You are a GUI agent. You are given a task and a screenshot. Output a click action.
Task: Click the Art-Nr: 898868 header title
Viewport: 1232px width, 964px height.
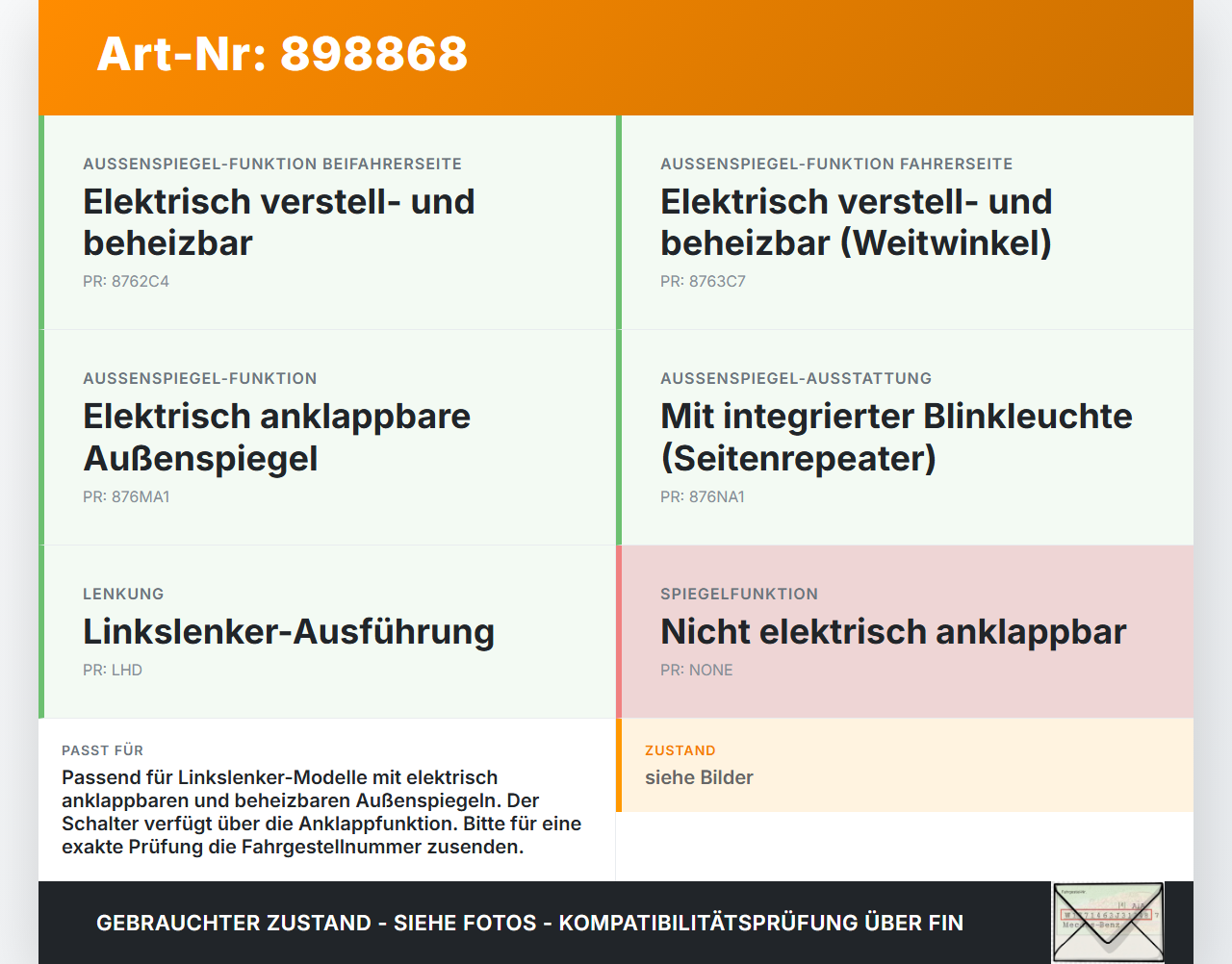tap(282, 54)
